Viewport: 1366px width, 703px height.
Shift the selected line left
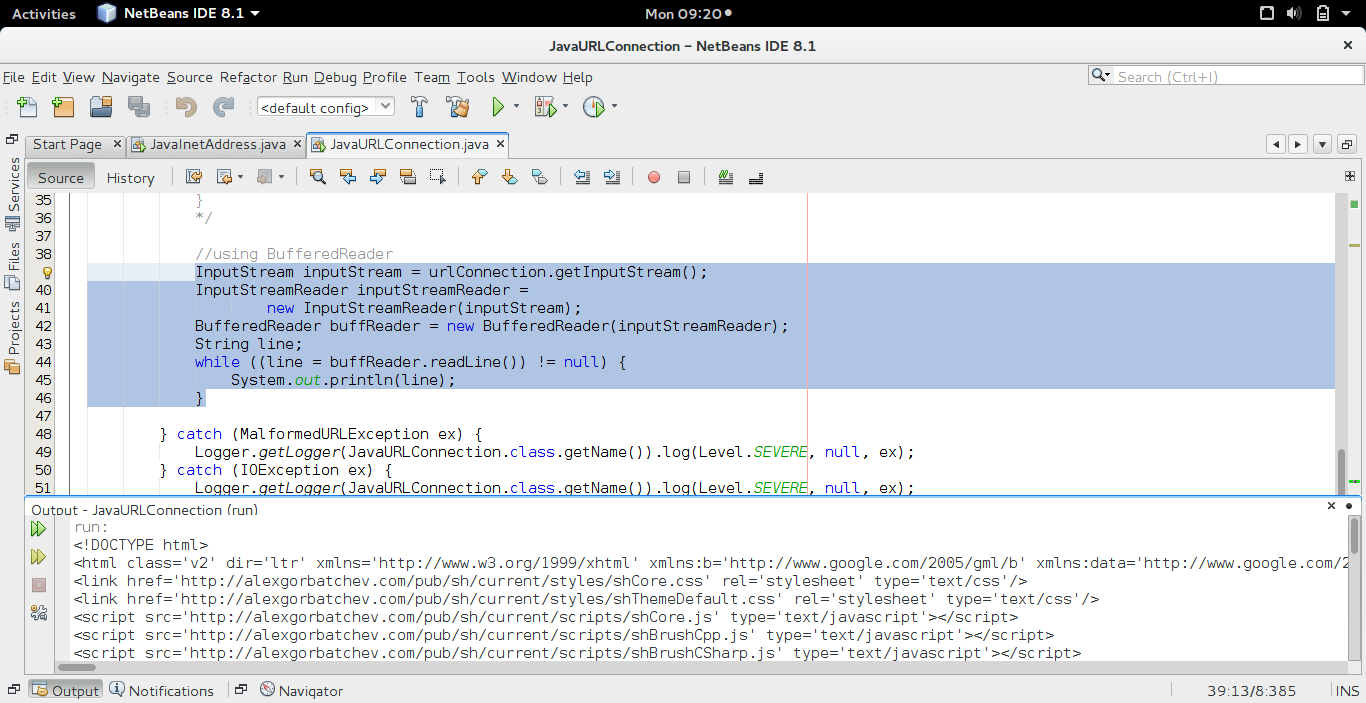tap(582, 177)
